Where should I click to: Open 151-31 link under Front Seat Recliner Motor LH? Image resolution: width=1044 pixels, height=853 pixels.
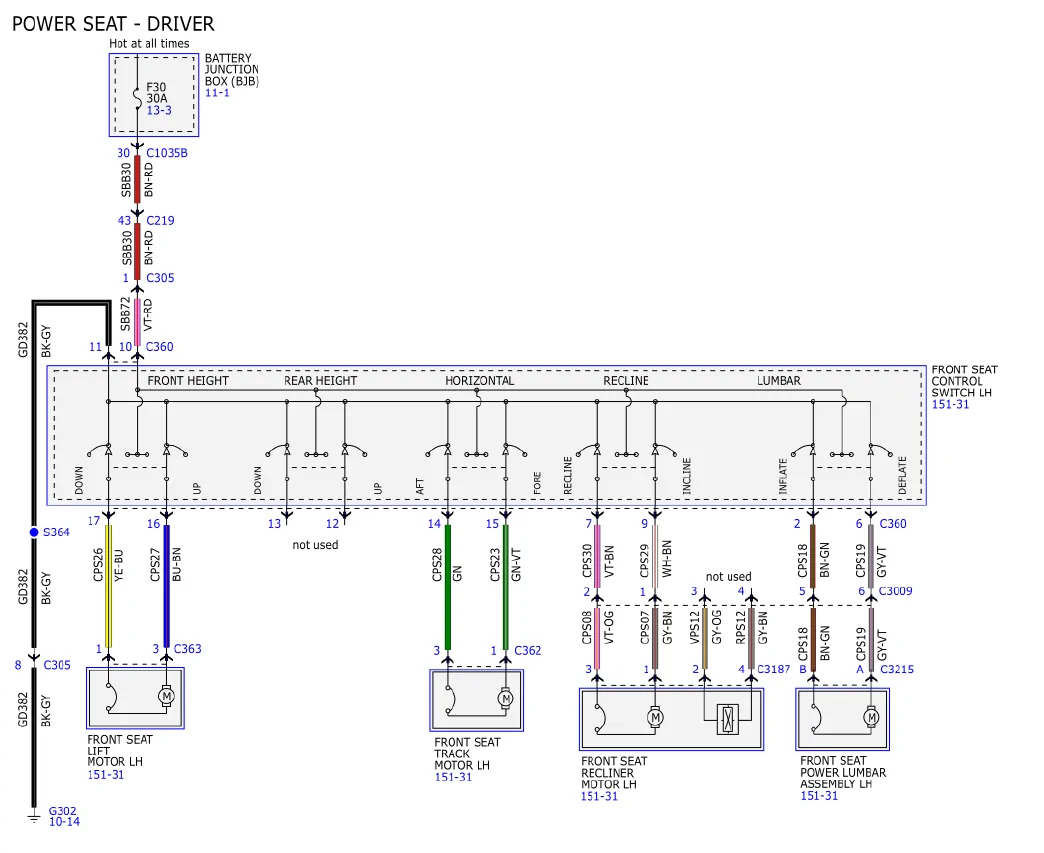(x=599, y=796)
